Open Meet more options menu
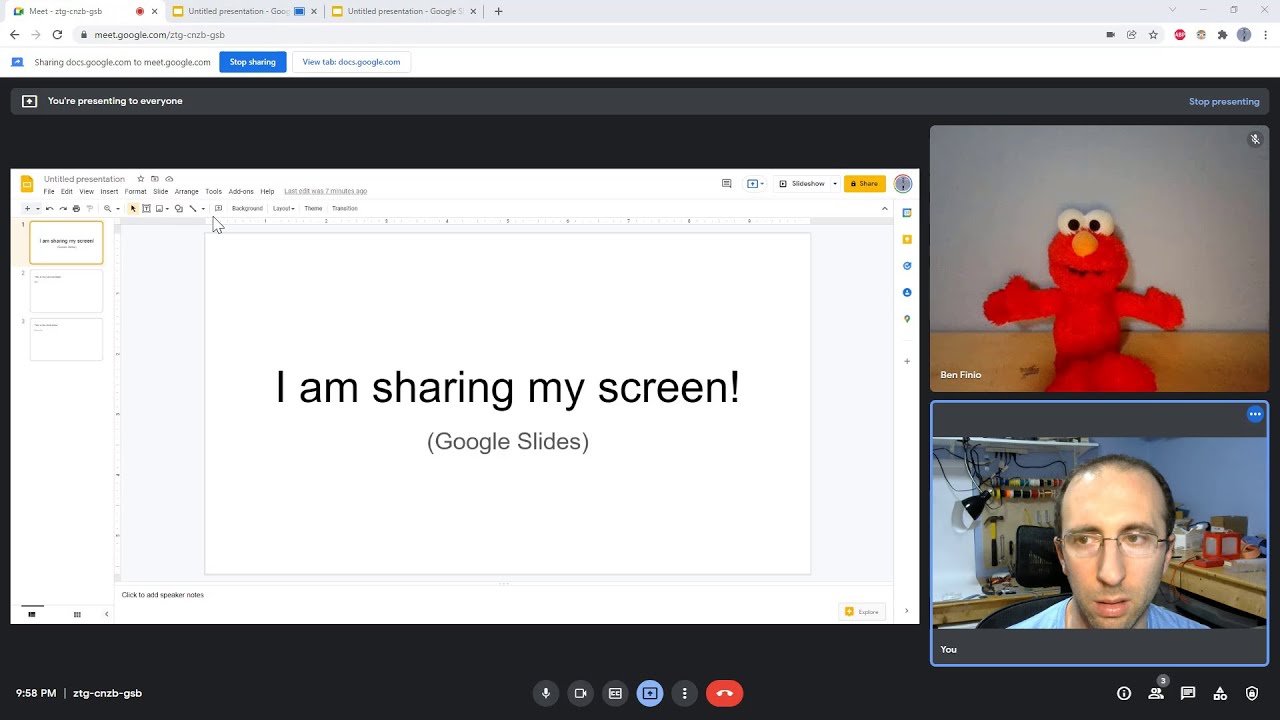Image resolution: width=1280 pixels, height=720 pixels. click(x=684, y=693)
